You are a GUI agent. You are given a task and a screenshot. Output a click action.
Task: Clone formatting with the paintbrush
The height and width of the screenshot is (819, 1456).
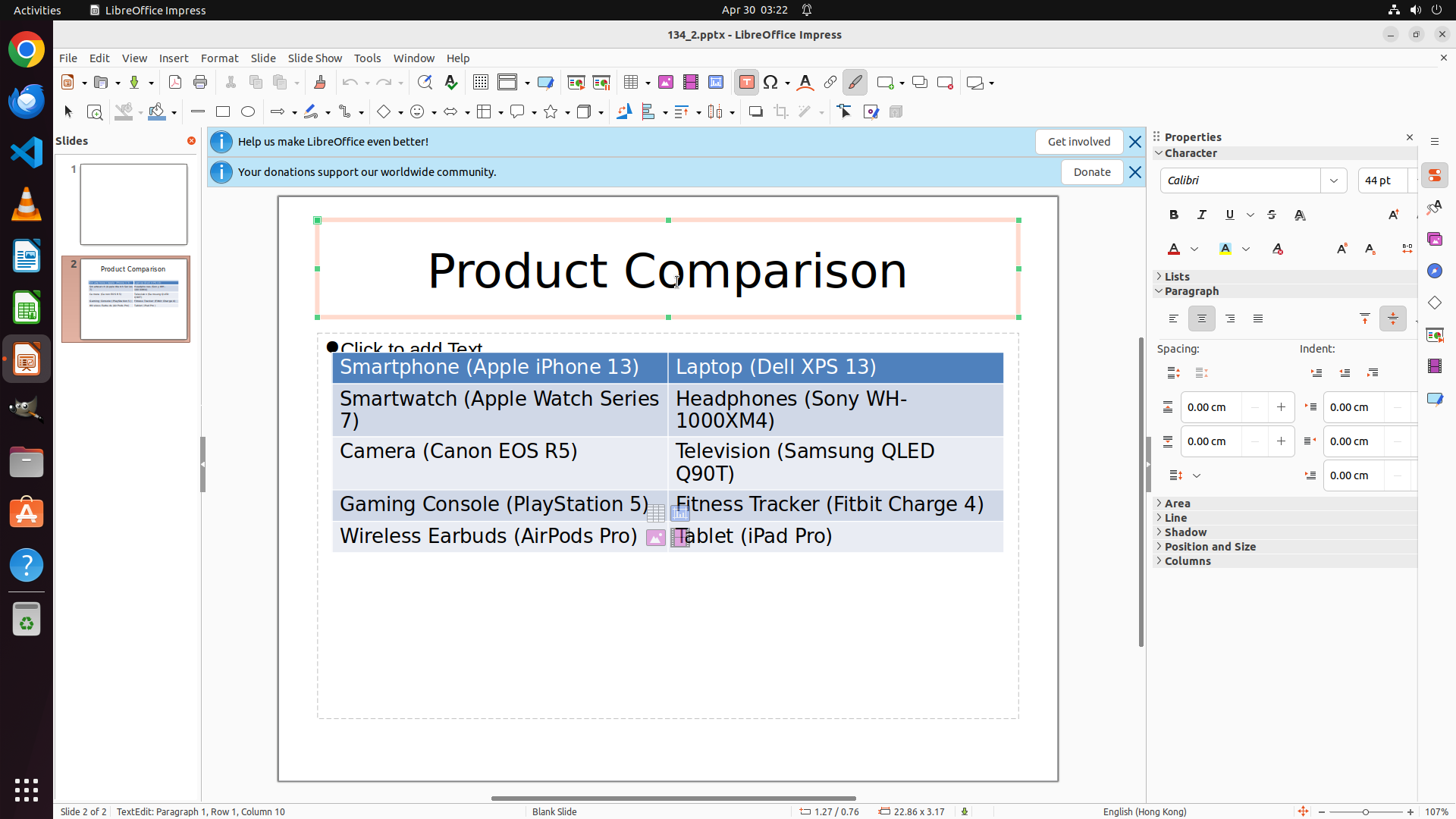(320, 83)
